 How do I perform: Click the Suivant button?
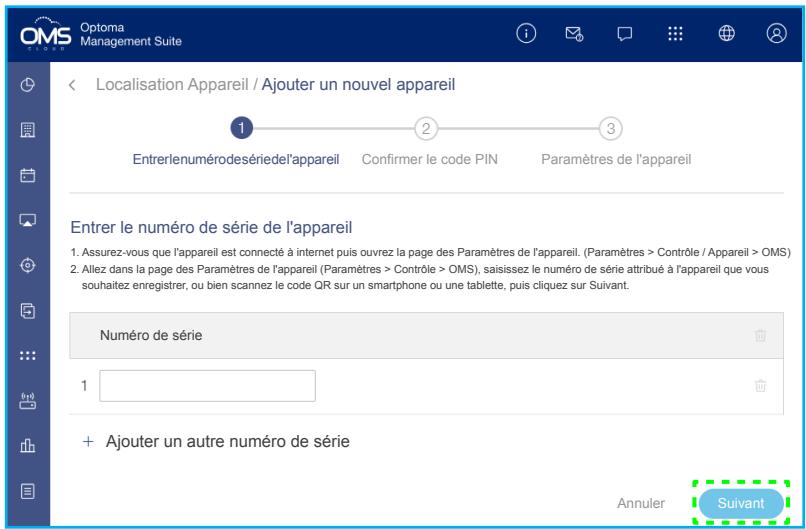(x=741, y=503)
